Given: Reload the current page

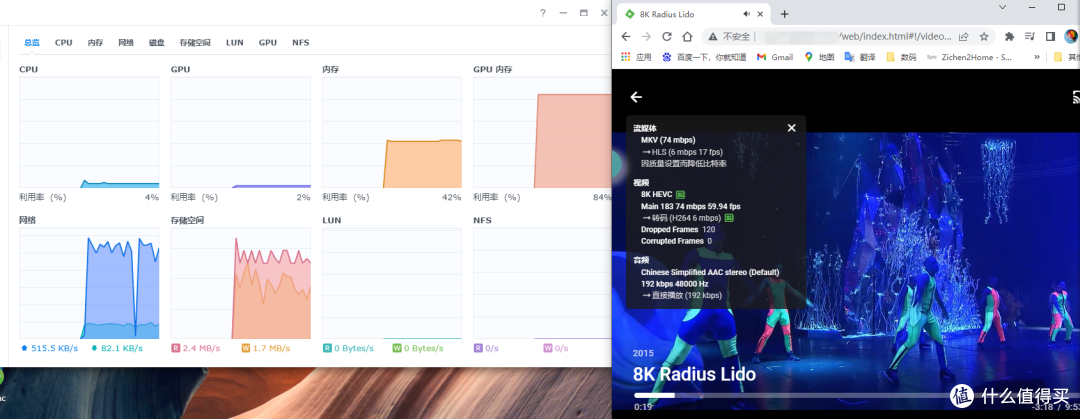Looking at the screenshot, I should pyautogui.click(x=667, y=37).
